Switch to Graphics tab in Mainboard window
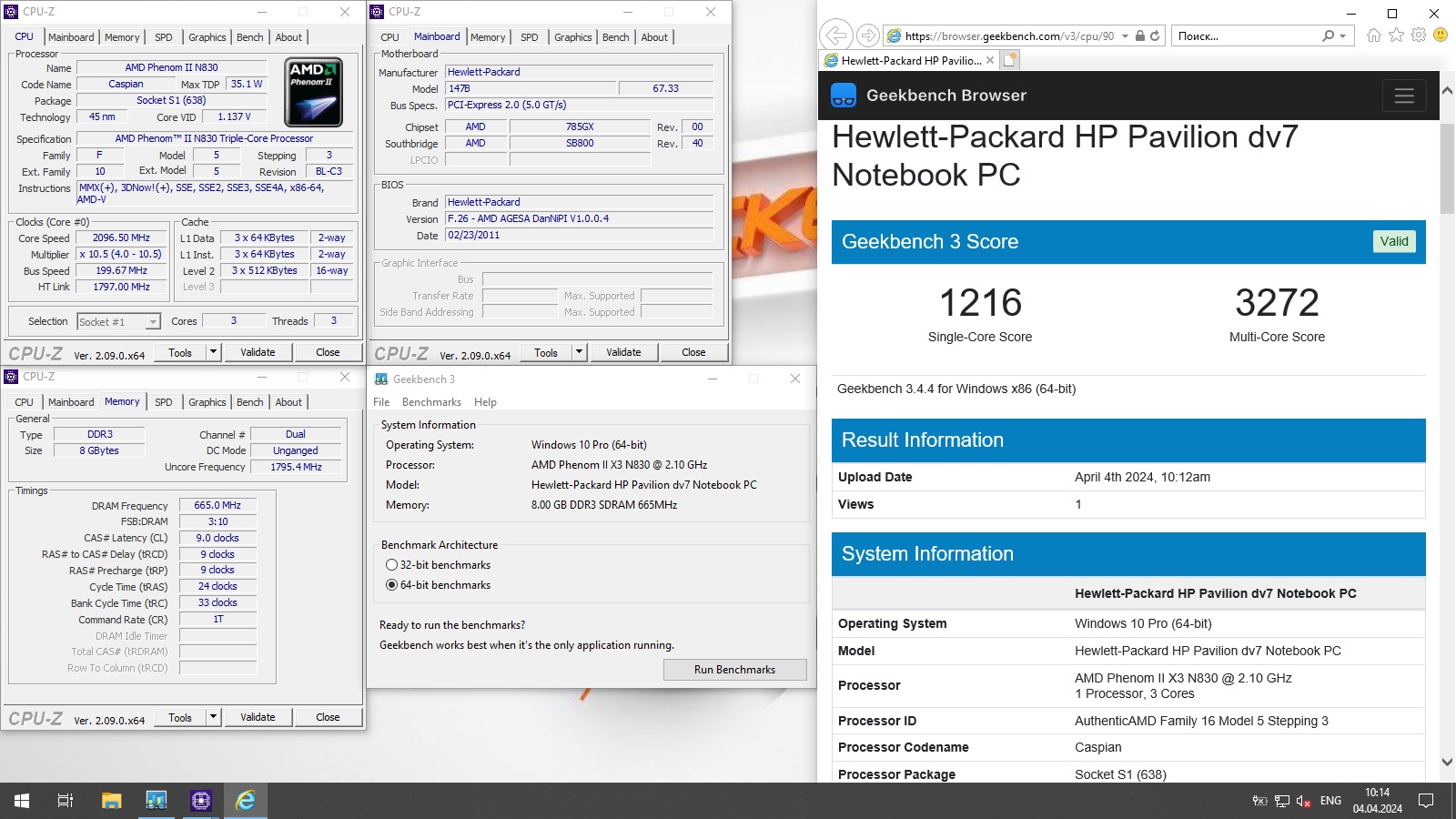1456x819 pixels. pyautogui.click(x=573, y=37)
